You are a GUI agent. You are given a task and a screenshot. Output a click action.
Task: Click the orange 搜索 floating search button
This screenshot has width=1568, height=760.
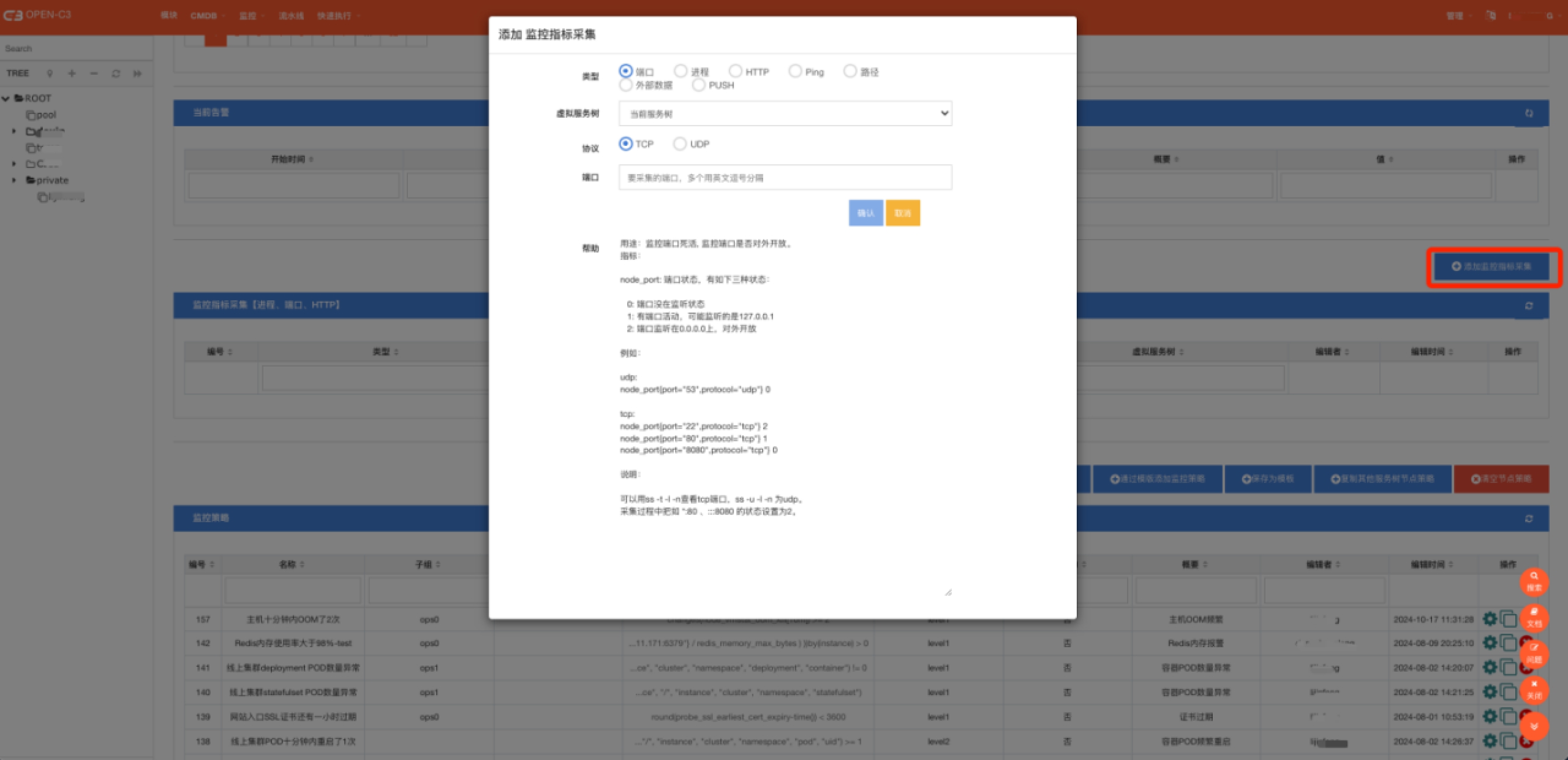[1534, 581]
